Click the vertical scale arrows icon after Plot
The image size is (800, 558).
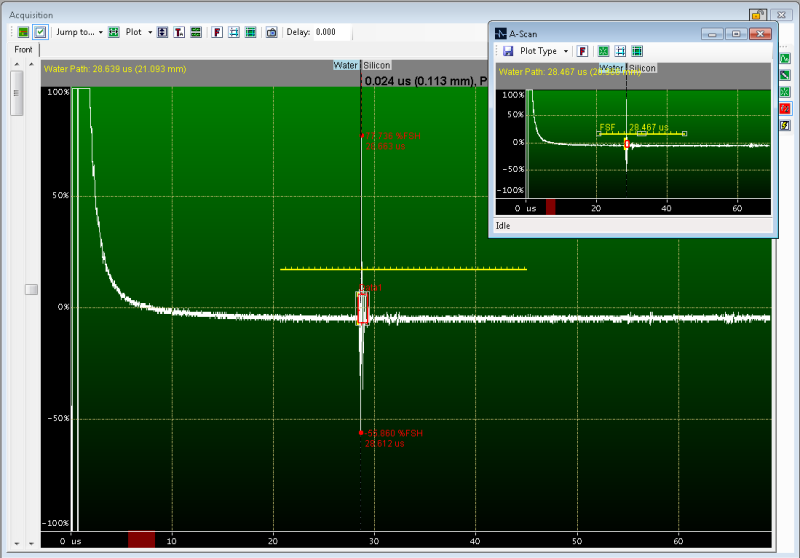[162, 32]
